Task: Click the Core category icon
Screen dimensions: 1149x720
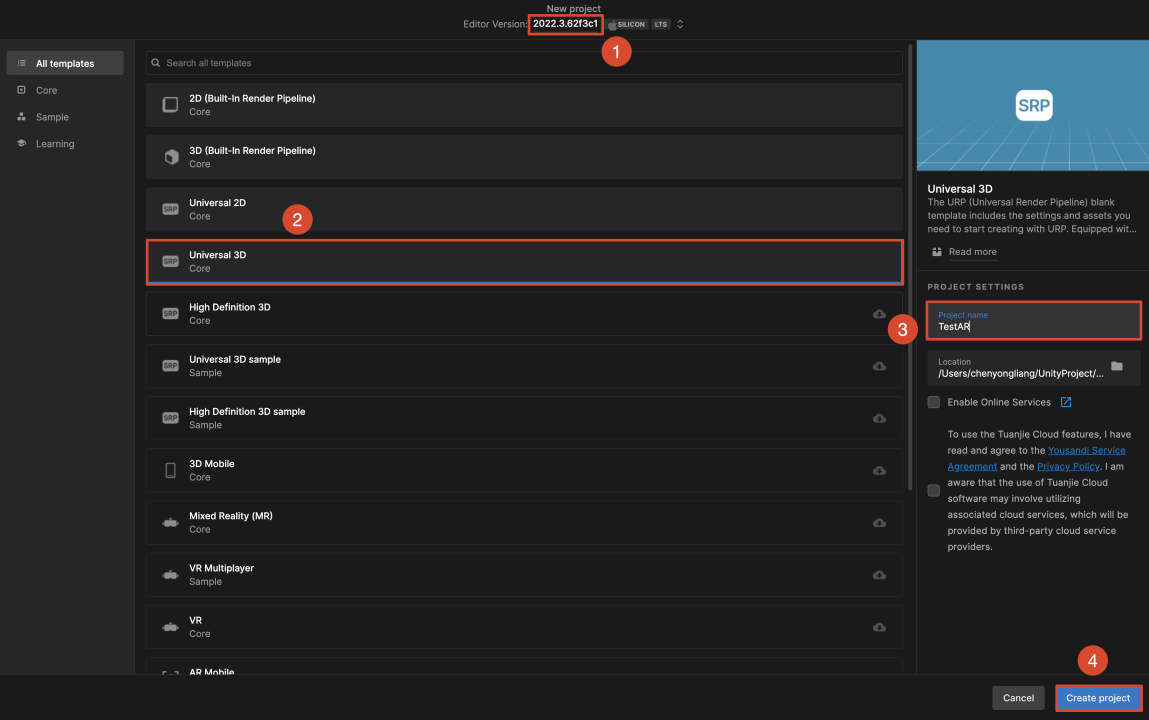Action: (22, 90)
